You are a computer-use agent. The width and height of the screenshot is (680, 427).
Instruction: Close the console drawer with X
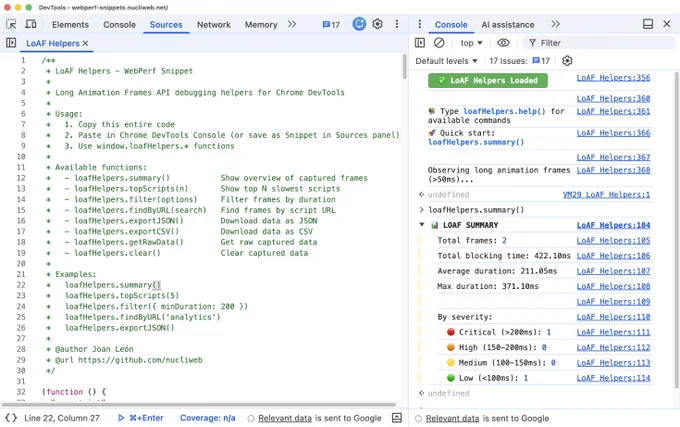pos(667,24)
